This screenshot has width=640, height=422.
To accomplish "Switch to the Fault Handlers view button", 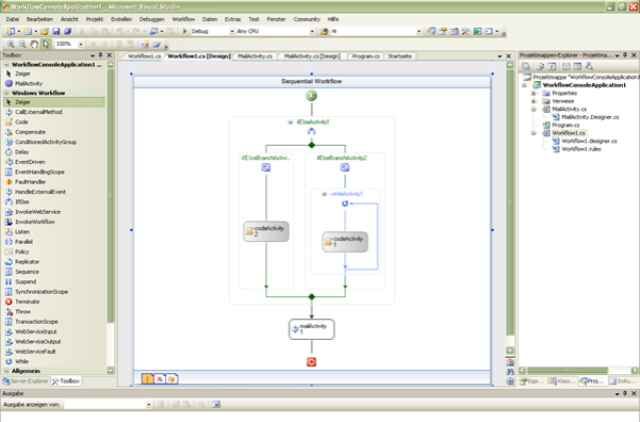I will coord(171,379).
